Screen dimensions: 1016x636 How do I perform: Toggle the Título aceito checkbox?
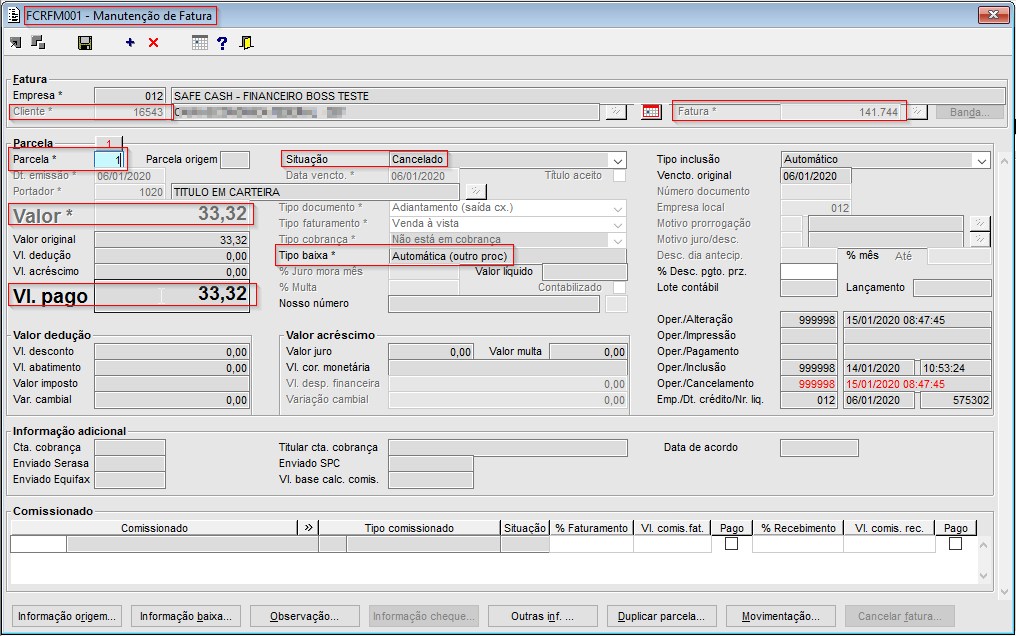coord(619,176)
